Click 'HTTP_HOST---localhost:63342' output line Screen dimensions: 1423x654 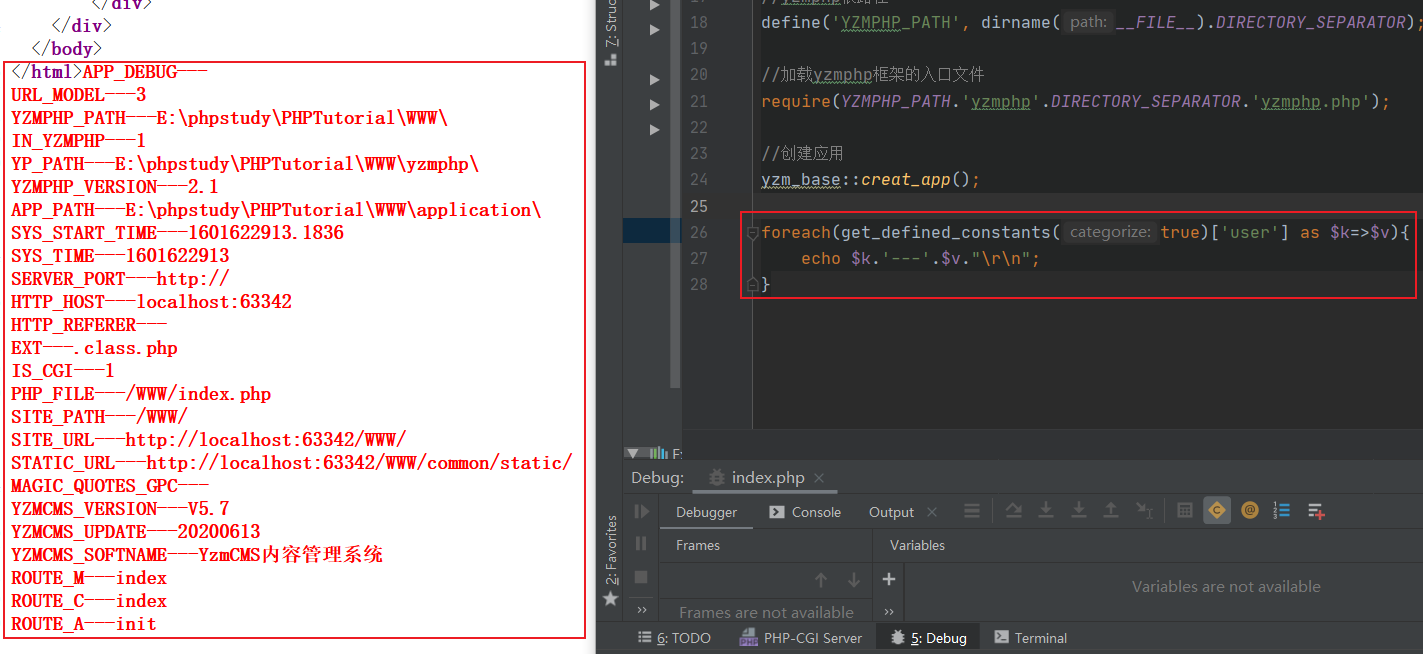151,302
